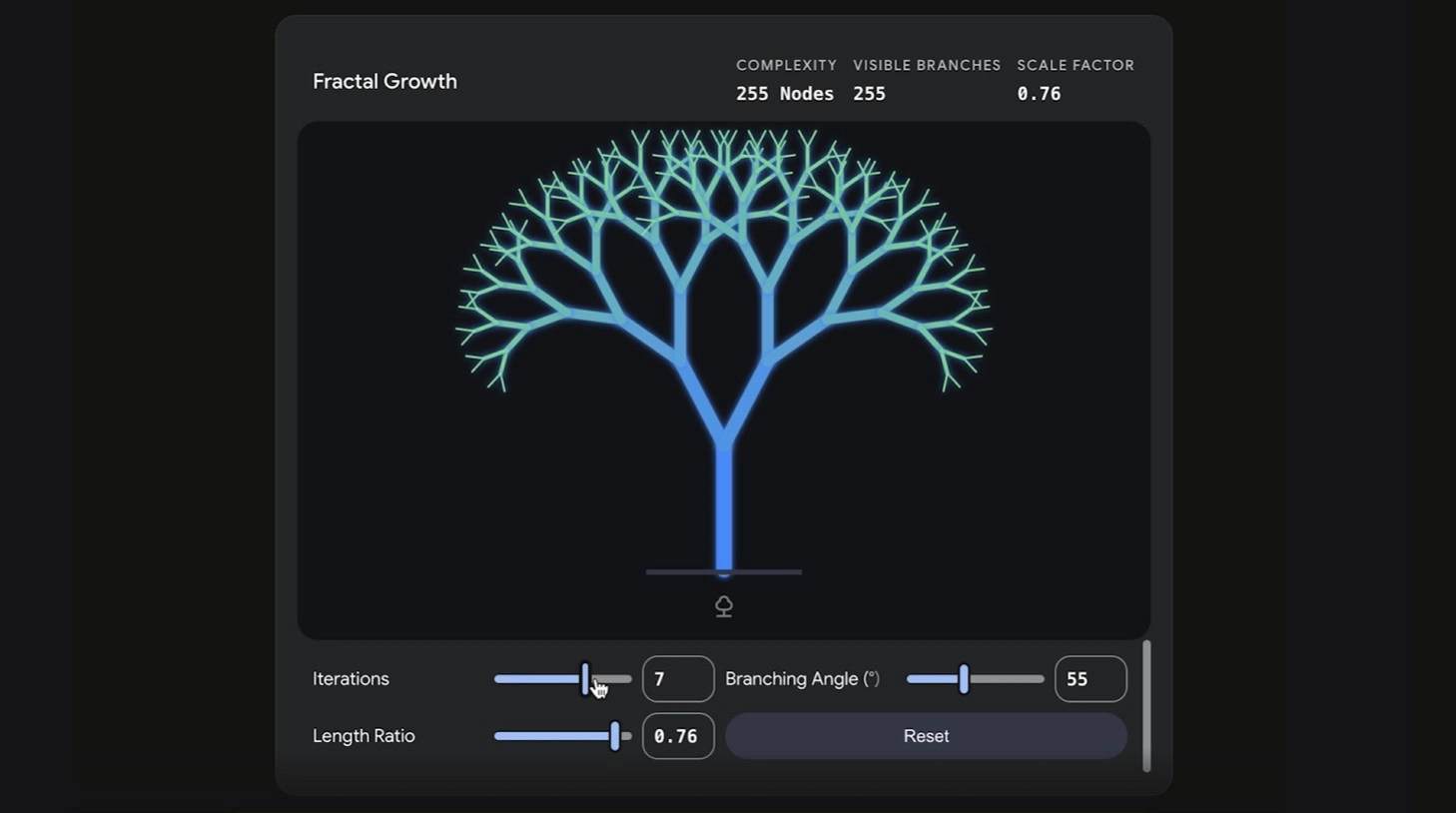Click the Length Ratio slider handle
The image size is (1456, 813).
(615, 736)
